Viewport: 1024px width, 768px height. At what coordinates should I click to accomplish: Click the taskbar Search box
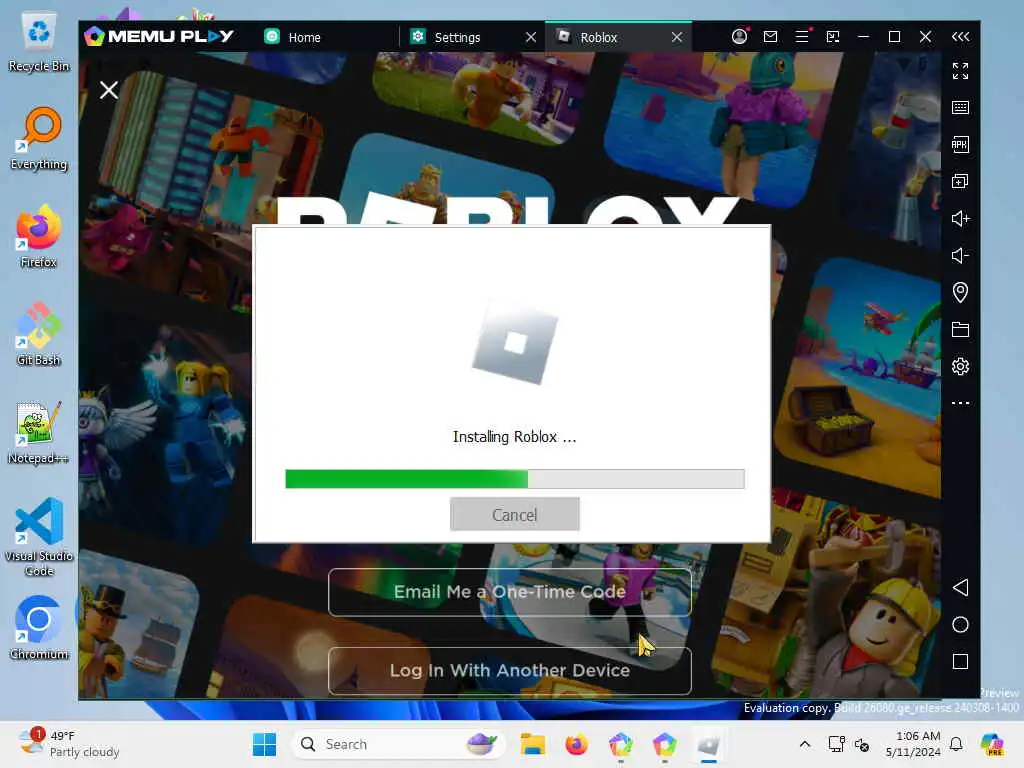[397, 744]
